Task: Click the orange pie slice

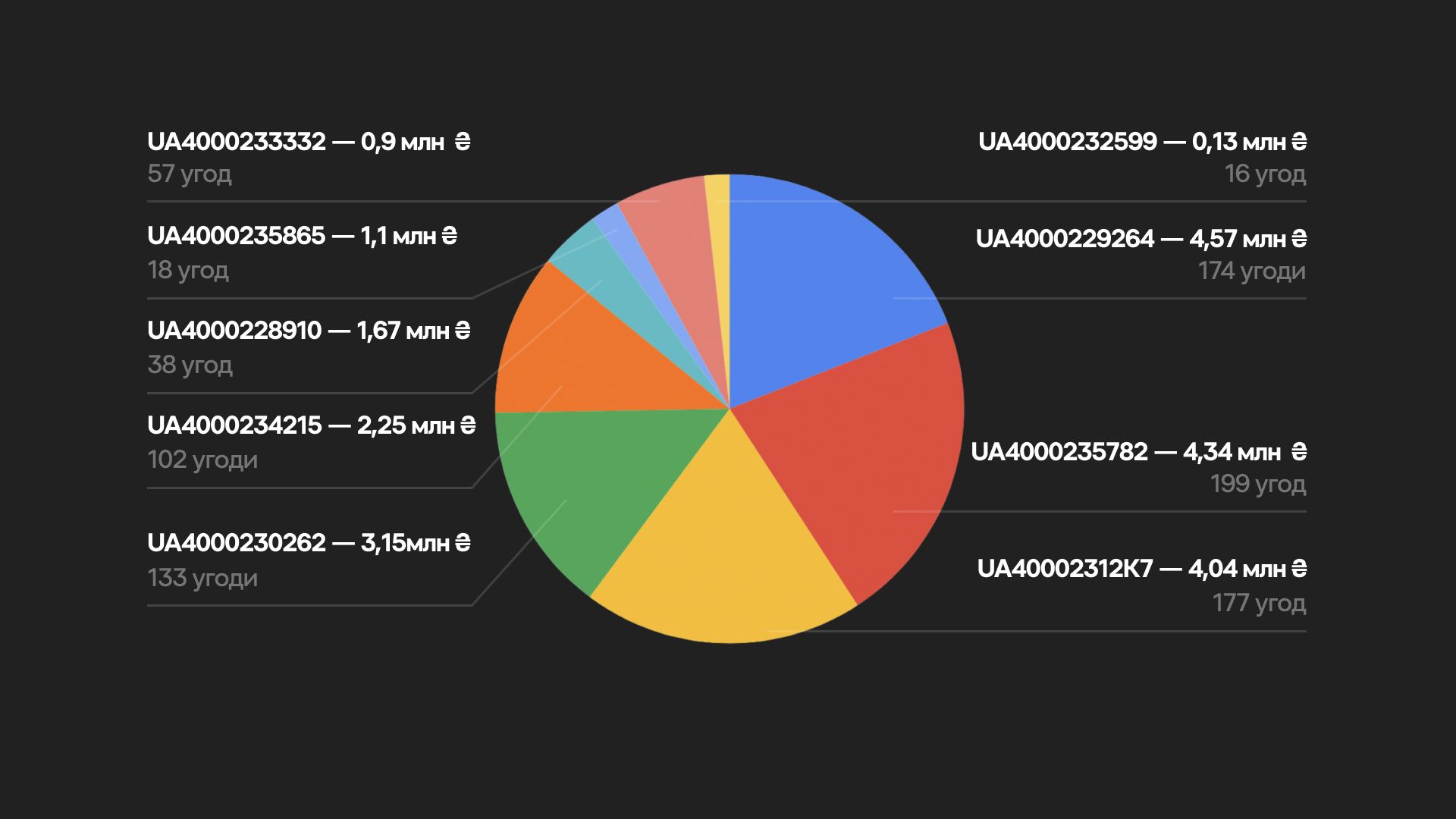Action: [x=584, y=356]
